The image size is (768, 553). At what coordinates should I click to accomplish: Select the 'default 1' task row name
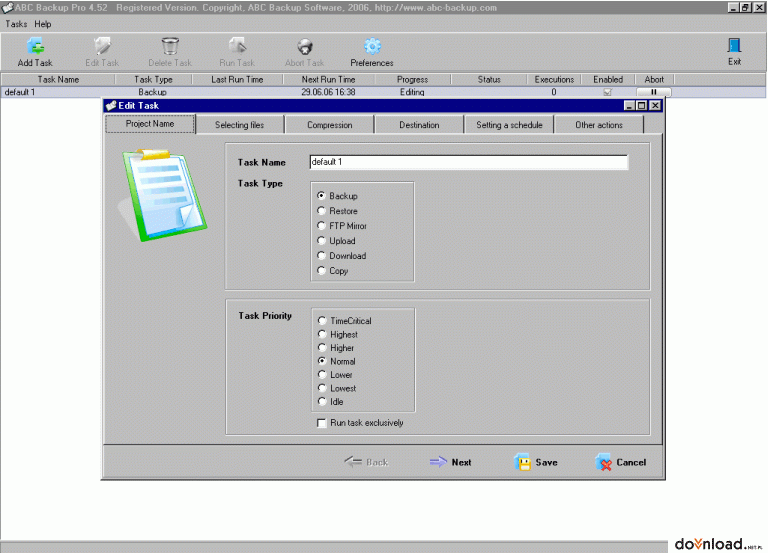[20, 92]
